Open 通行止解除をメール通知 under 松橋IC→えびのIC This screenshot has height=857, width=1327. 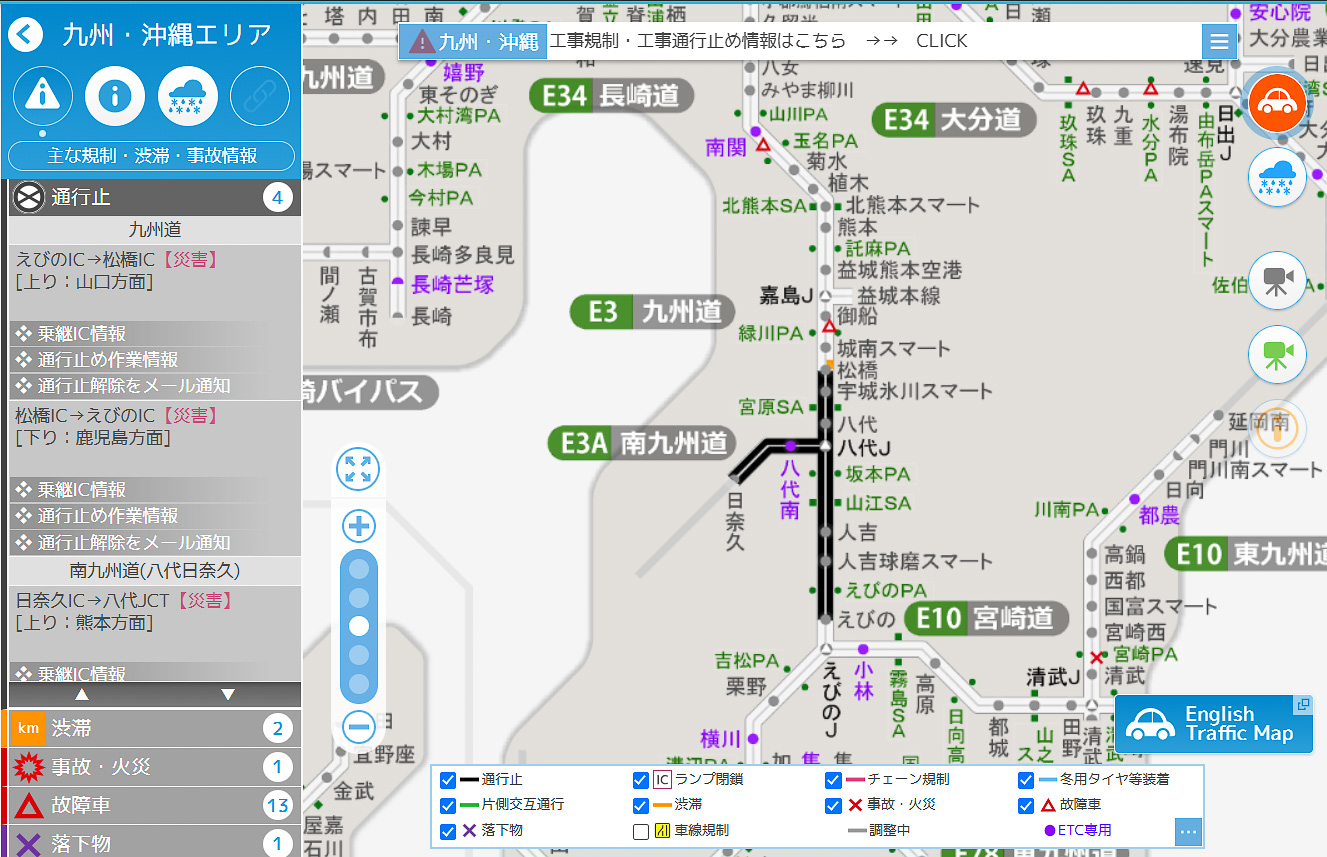[x=155, y=543]
